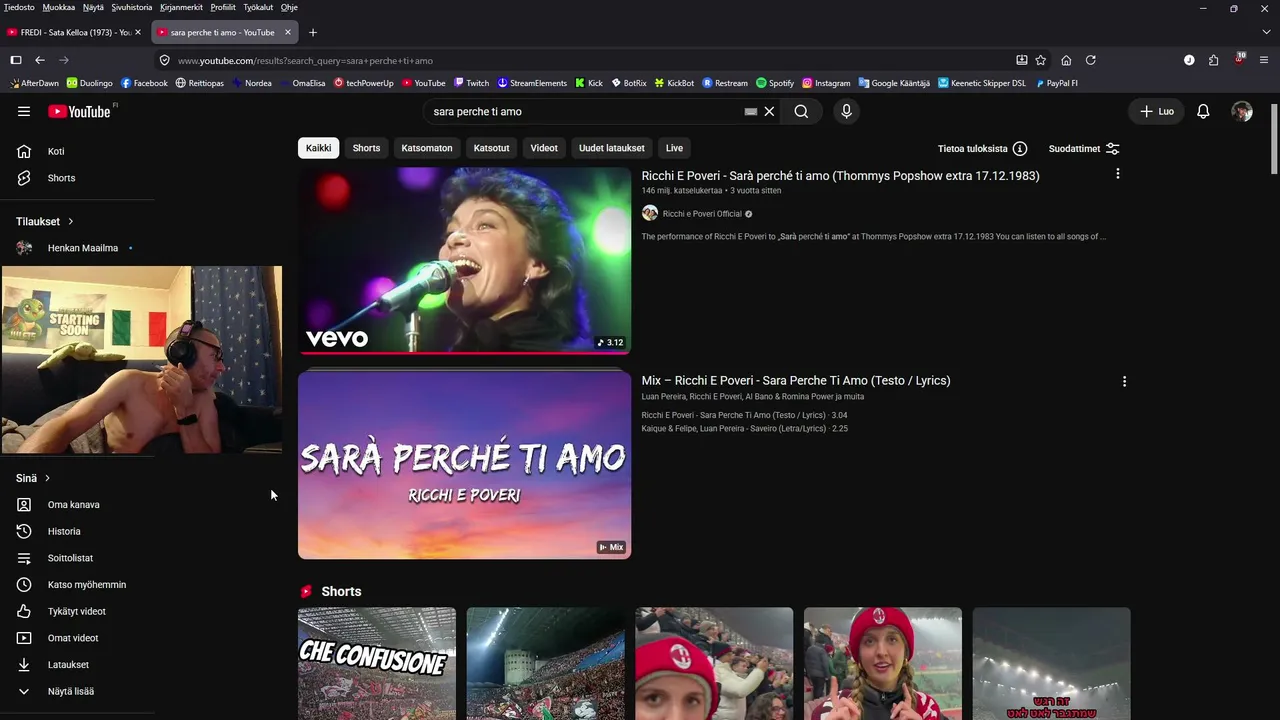
Task: Open the Suodattimet filters panel
Action: coord(1084,148)
